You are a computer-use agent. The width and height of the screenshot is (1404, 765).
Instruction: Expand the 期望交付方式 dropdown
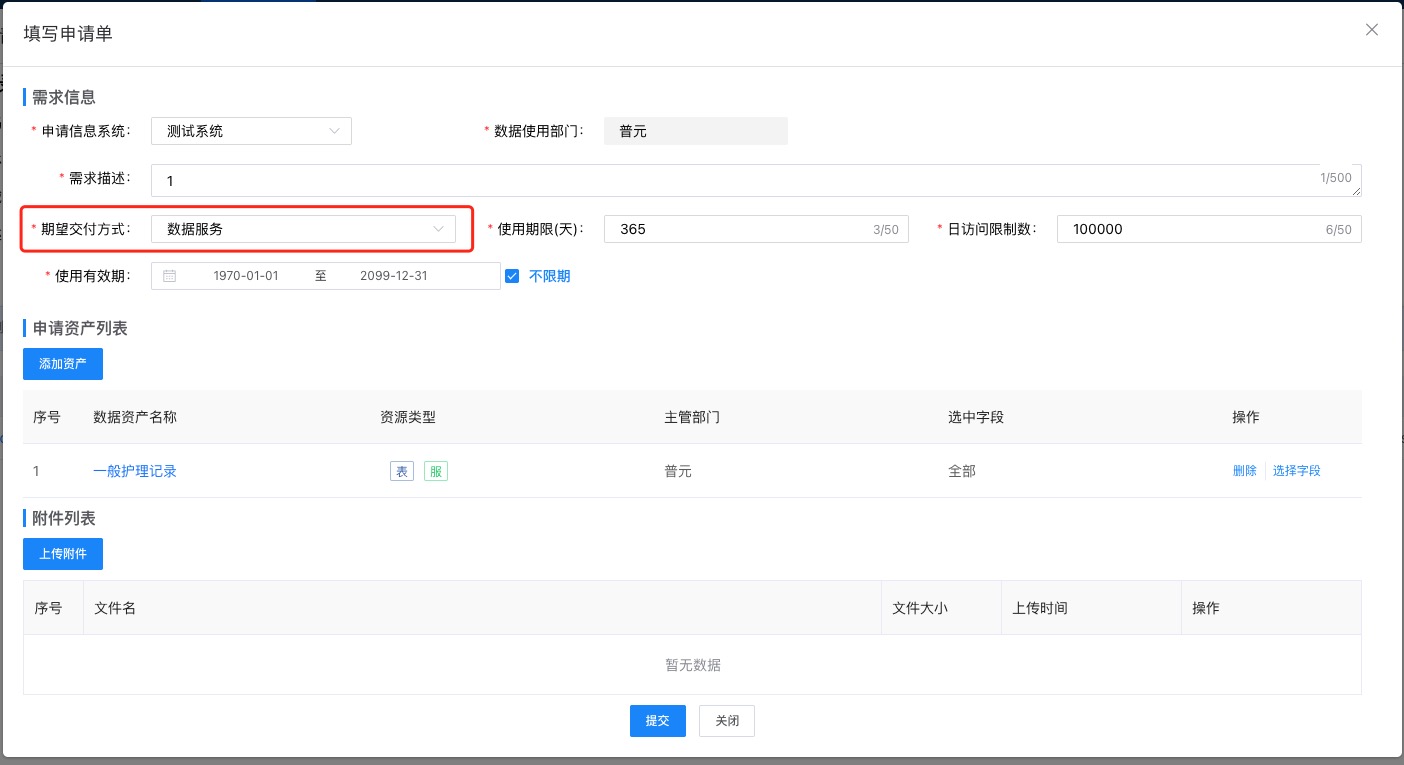pos(303,229)
